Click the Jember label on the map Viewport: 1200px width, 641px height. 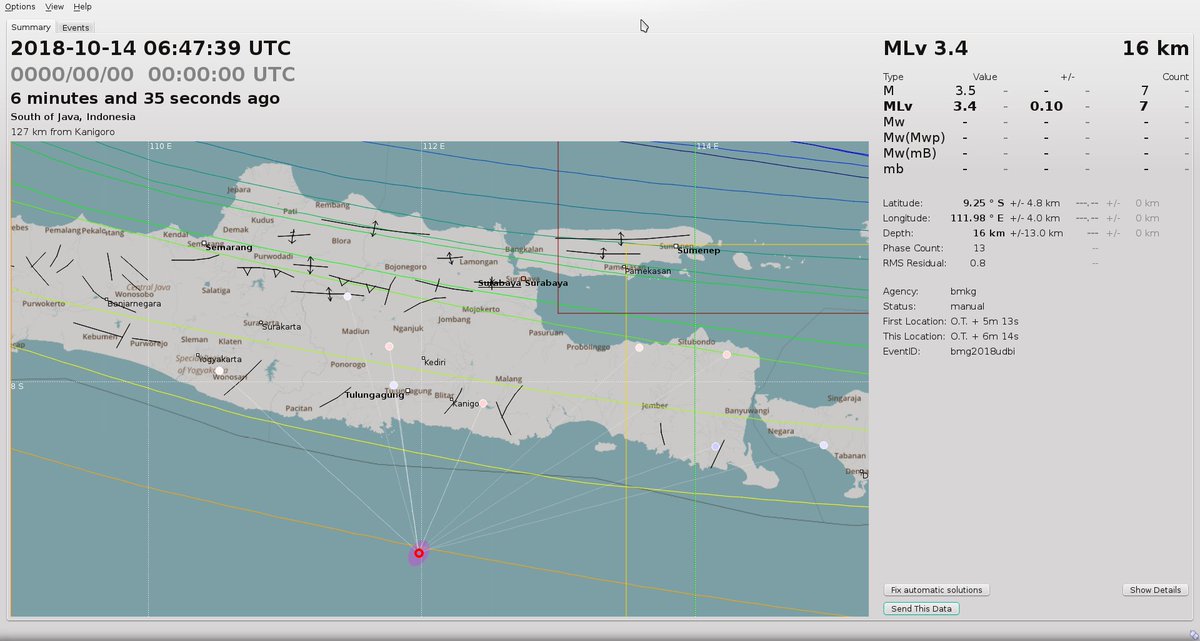tap(654, 405)
